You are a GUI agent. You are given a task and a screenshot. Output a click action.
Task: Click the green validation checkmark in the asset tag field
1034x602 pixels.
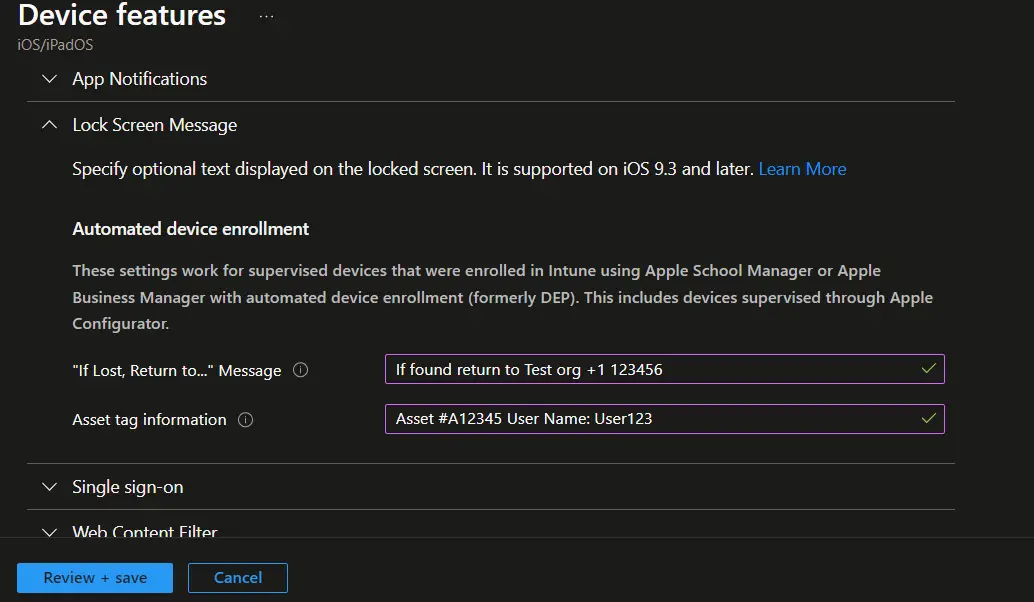pos(929,418)
